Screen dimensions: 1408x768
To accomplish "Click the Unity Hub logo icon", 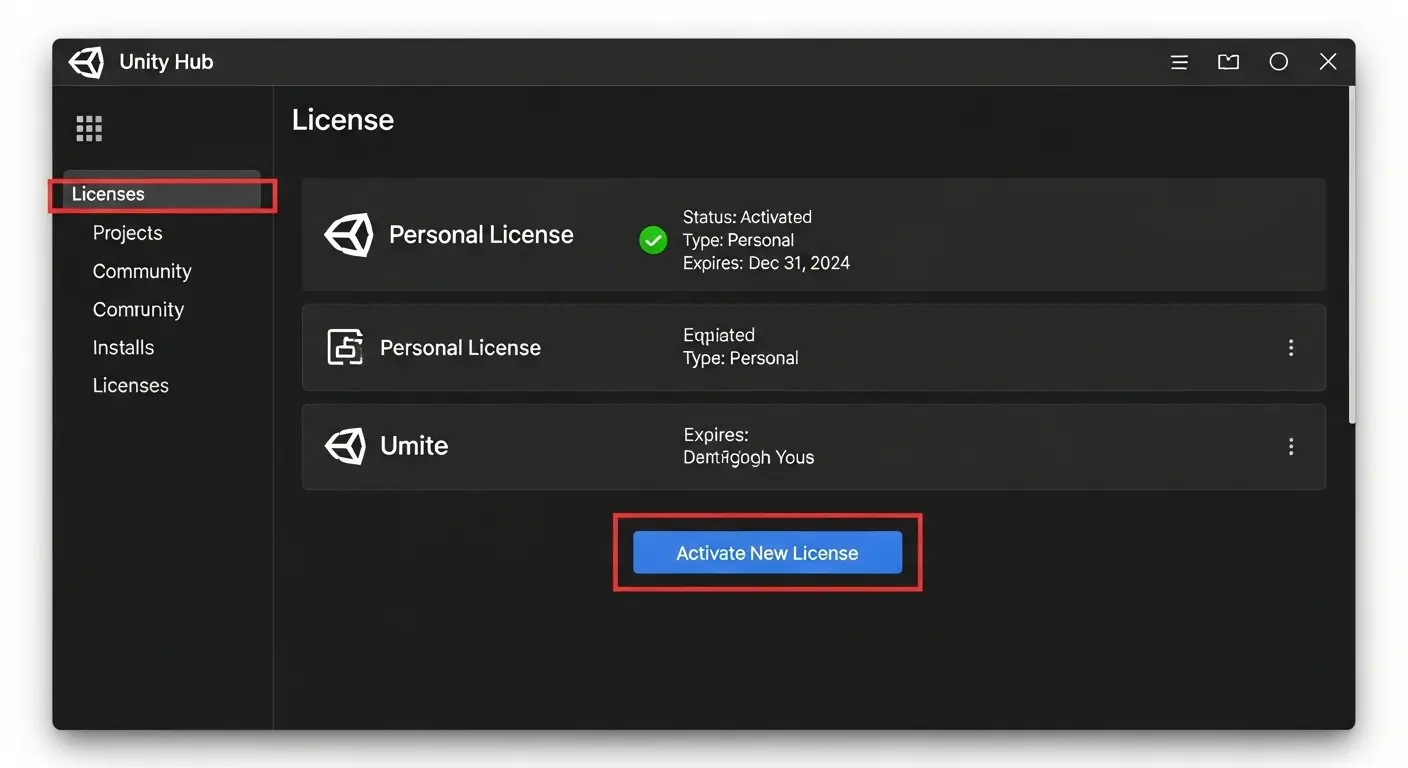I will tap(86, 61).
